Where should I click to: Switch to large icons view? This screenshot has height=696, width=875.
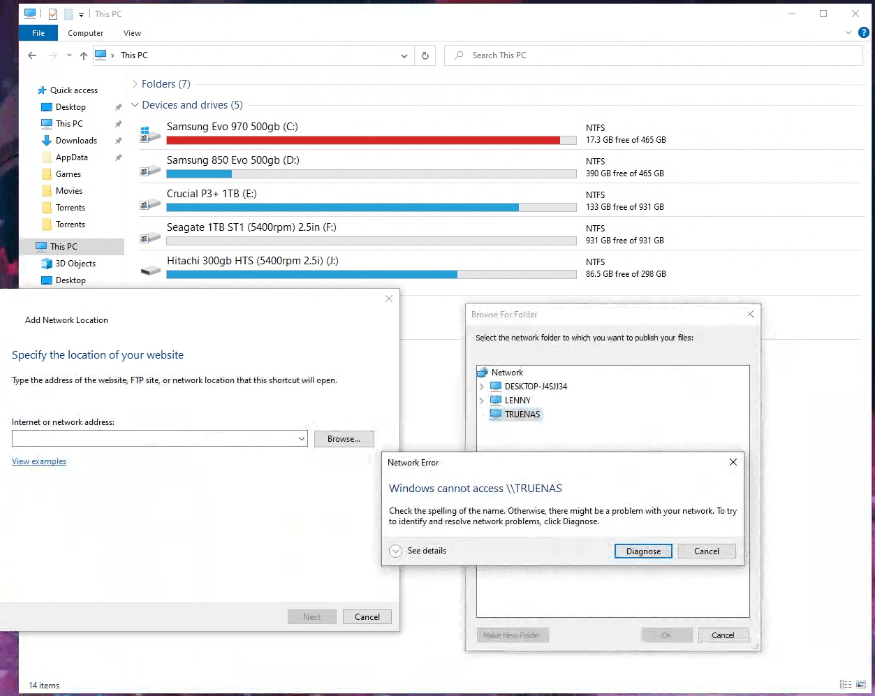860,685
